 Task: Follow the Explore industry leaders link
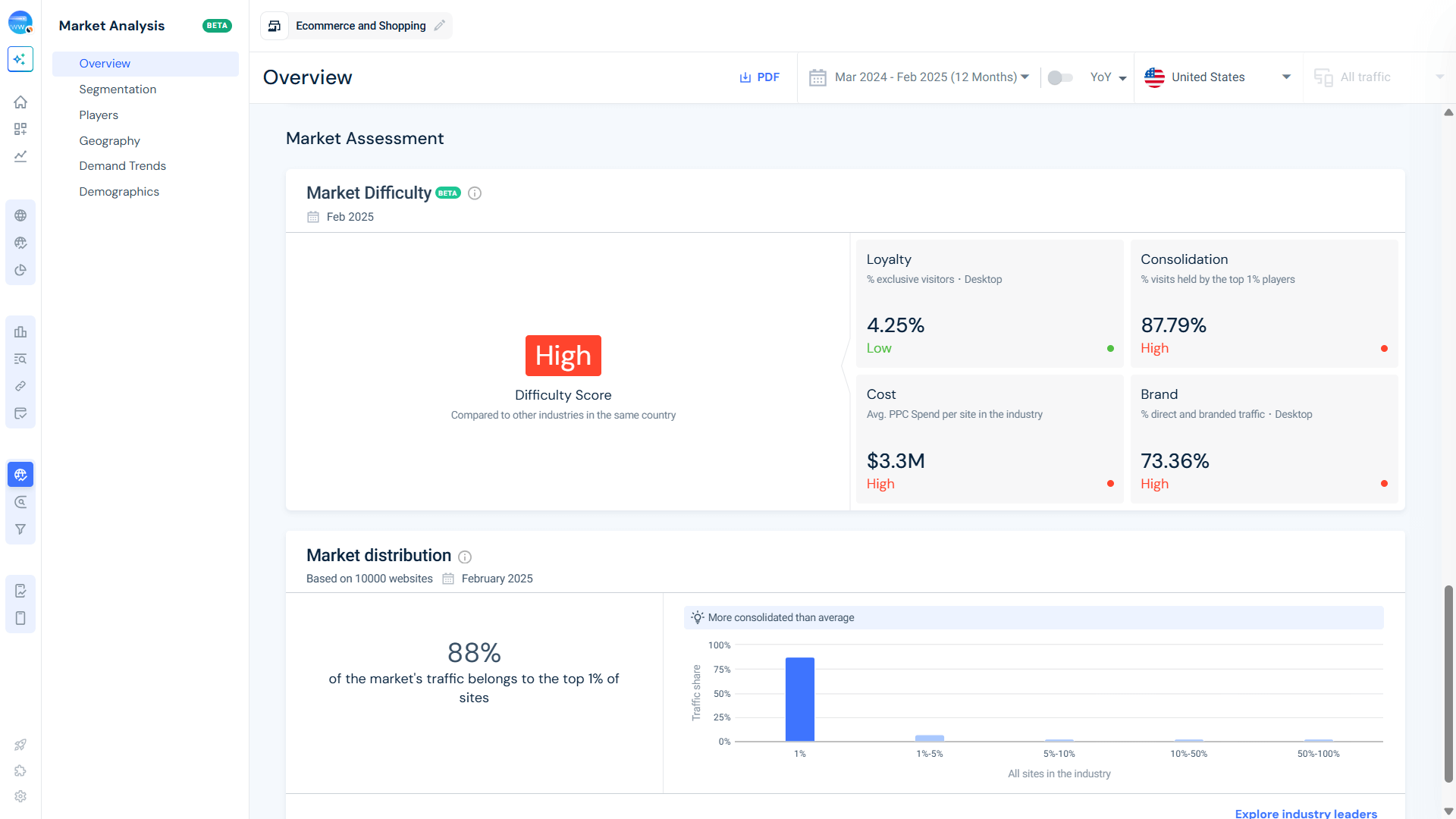(1305, 813)
